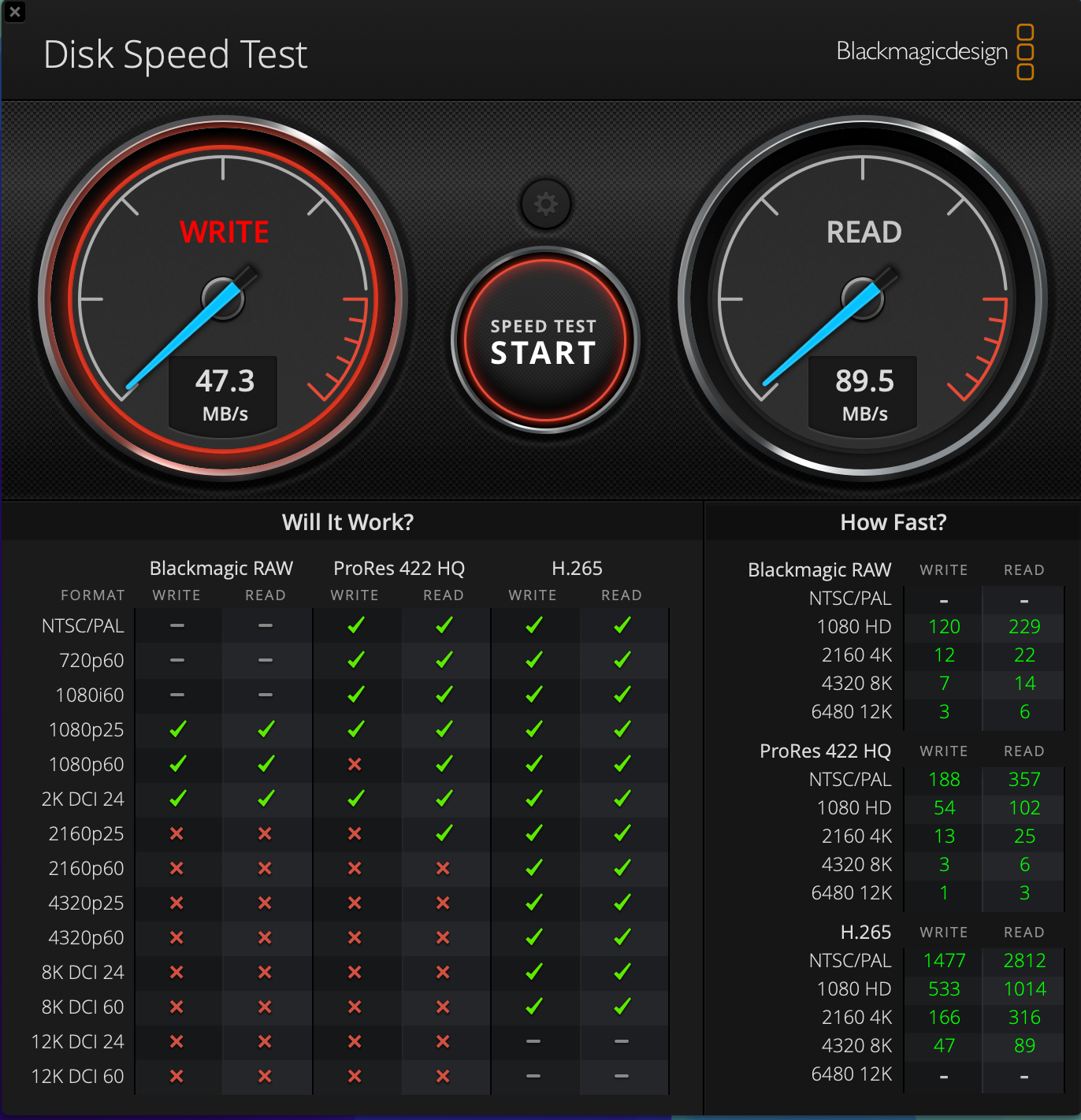Click the Blackmagic RAW write cross for 12K DCI 60
The height and width of the screenshot is (1120, 1081).
tap(176, 1076)
